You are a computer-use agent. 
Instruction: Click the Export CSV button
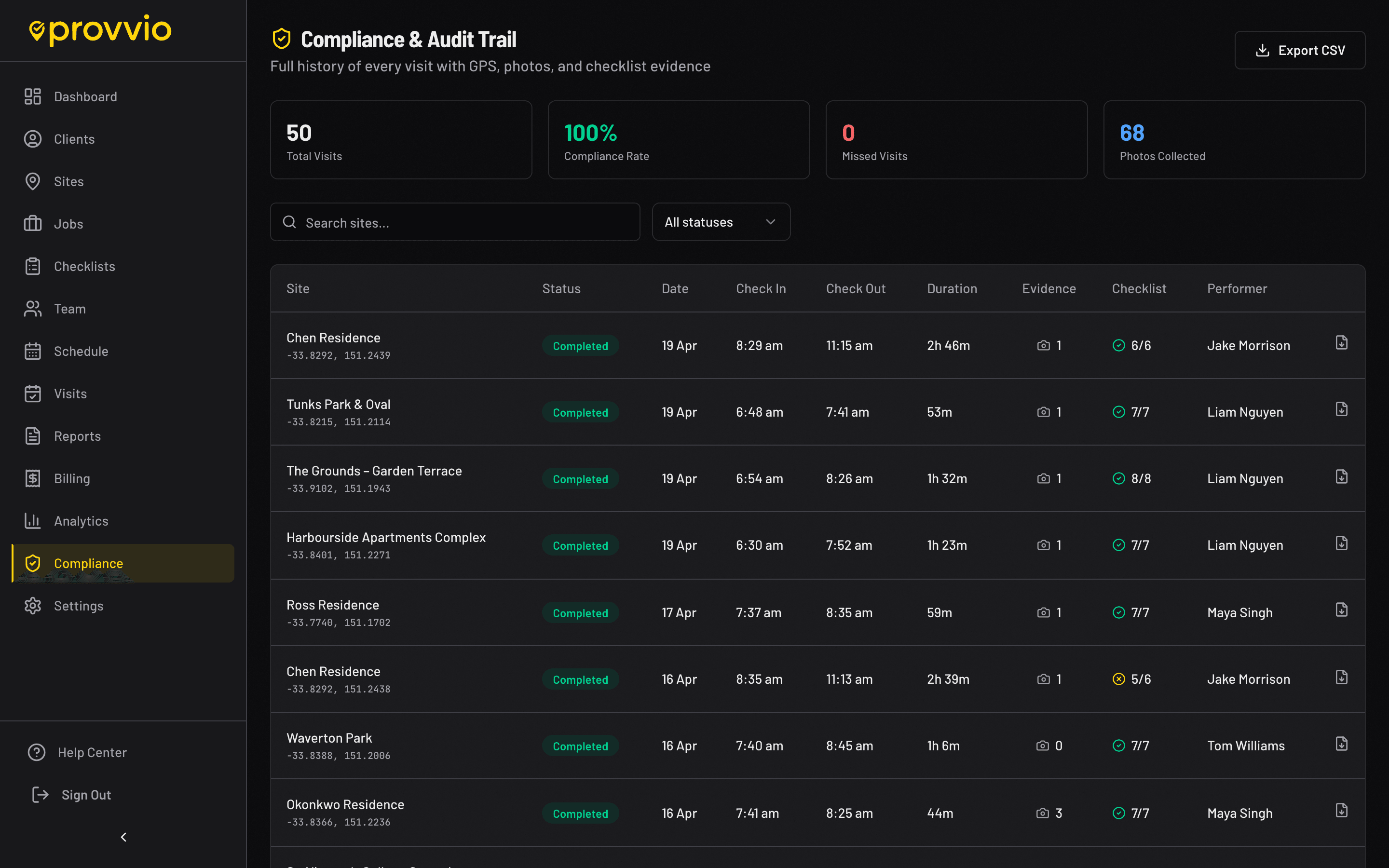[1299, 50]
